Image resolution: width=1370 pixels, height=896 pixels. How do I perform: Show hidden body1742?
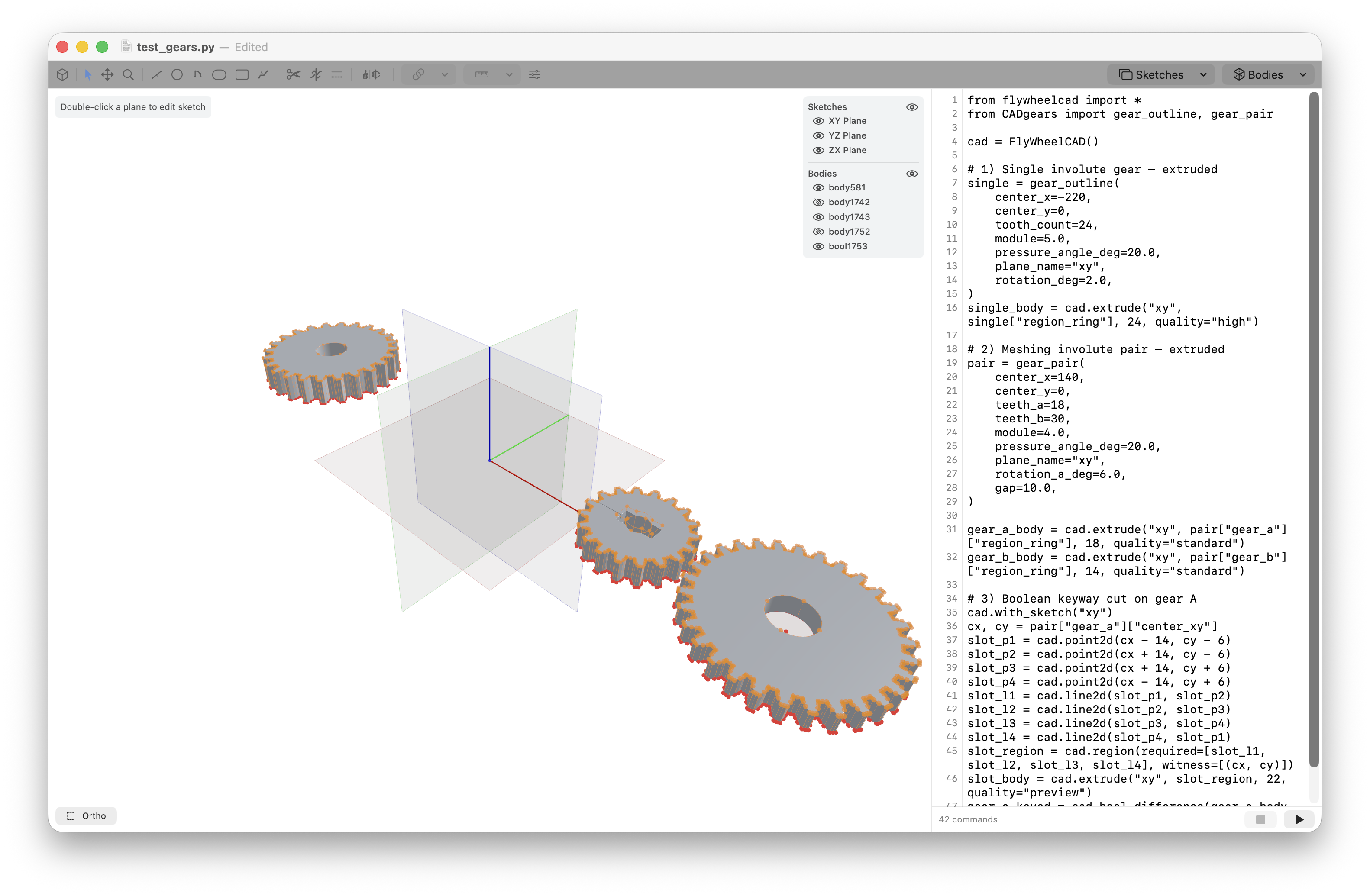click(x=818, y=202)
